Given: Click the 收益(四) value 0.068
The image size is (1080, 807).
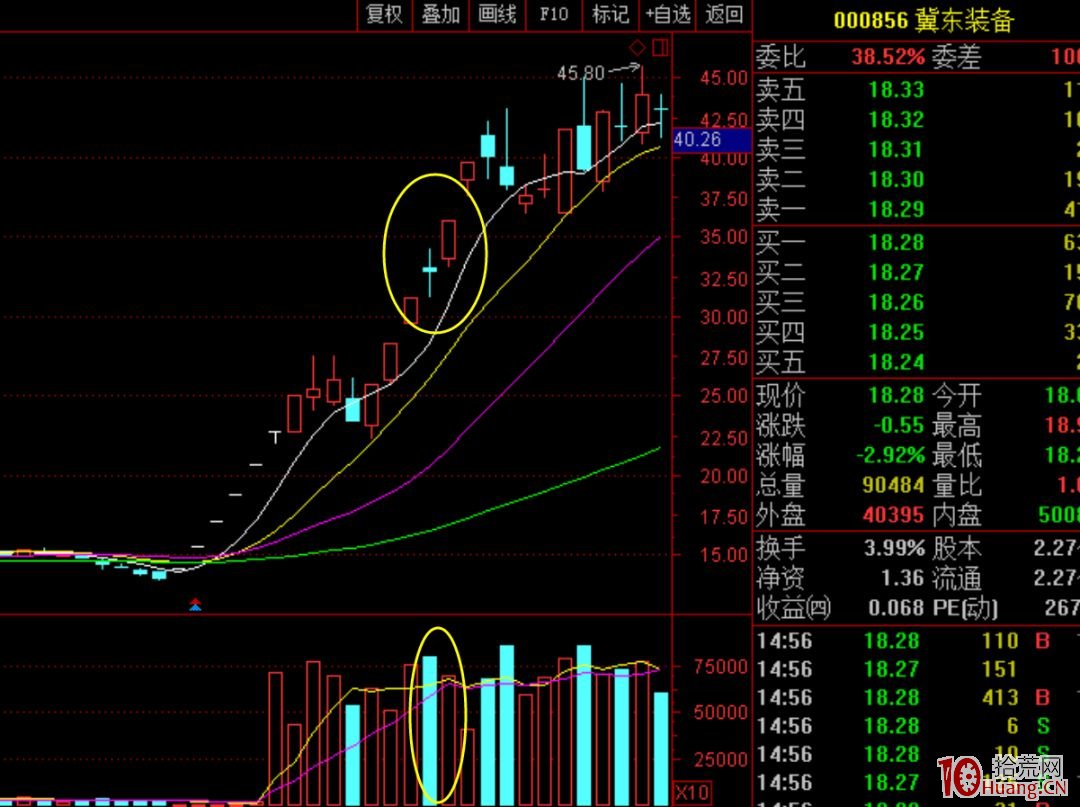Looking at the screenshot, I should pos(895,608).
